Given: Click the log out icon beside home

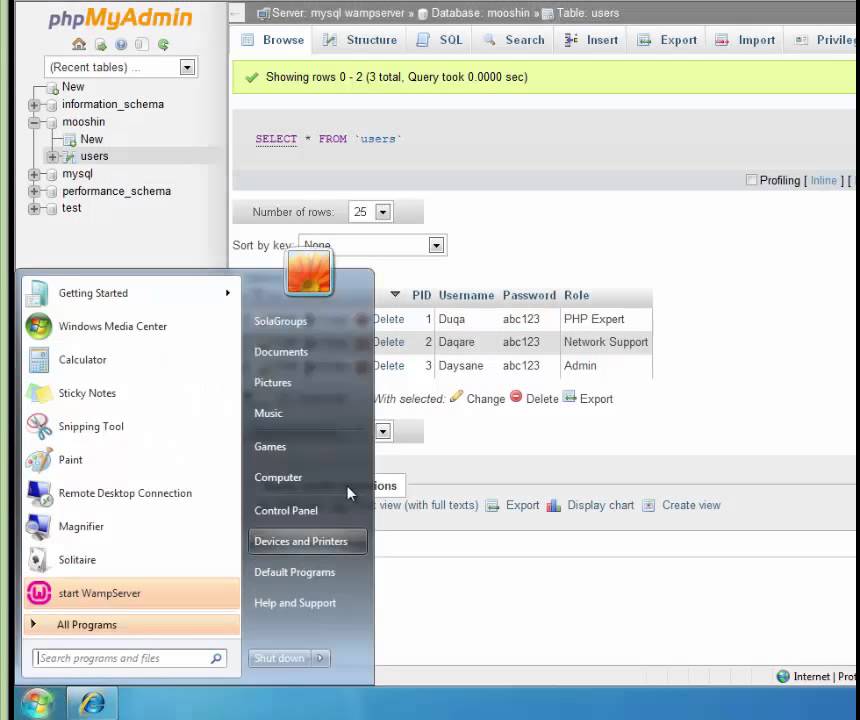Looking at the screenshot, I should pos(100,44).
